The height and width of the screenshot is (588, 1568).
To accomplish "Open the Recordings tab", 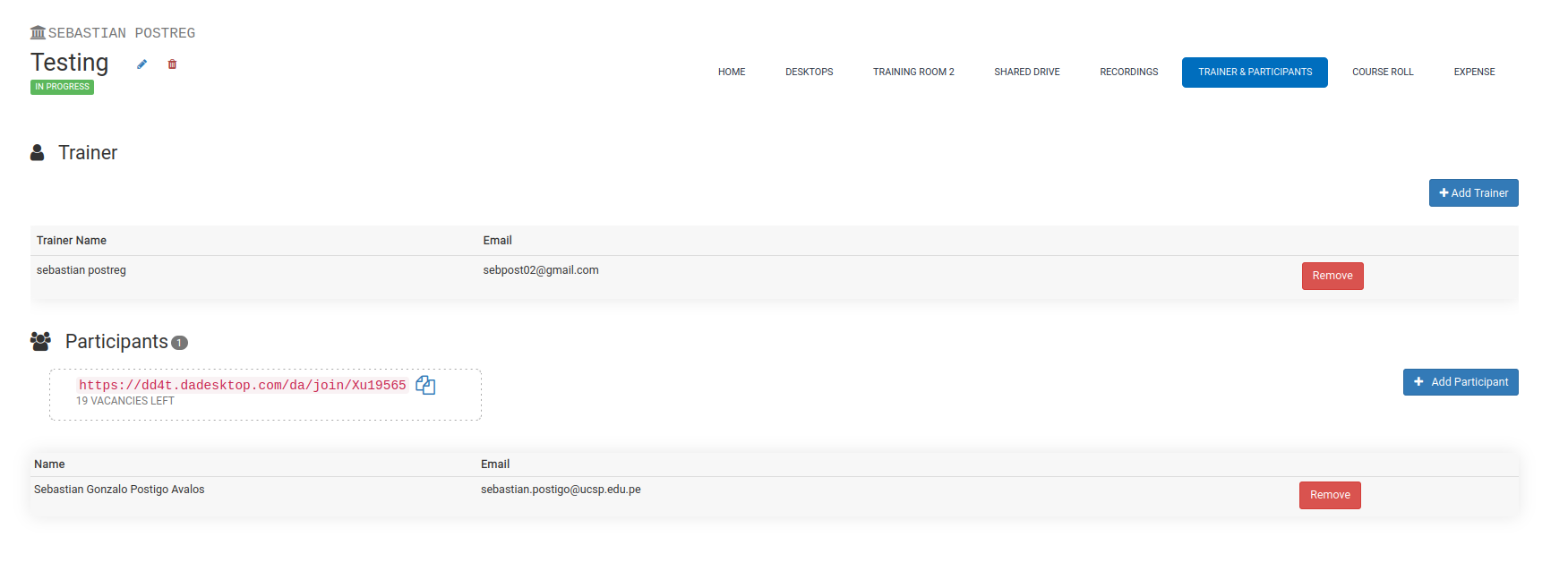I will (x=1128, y=72).
